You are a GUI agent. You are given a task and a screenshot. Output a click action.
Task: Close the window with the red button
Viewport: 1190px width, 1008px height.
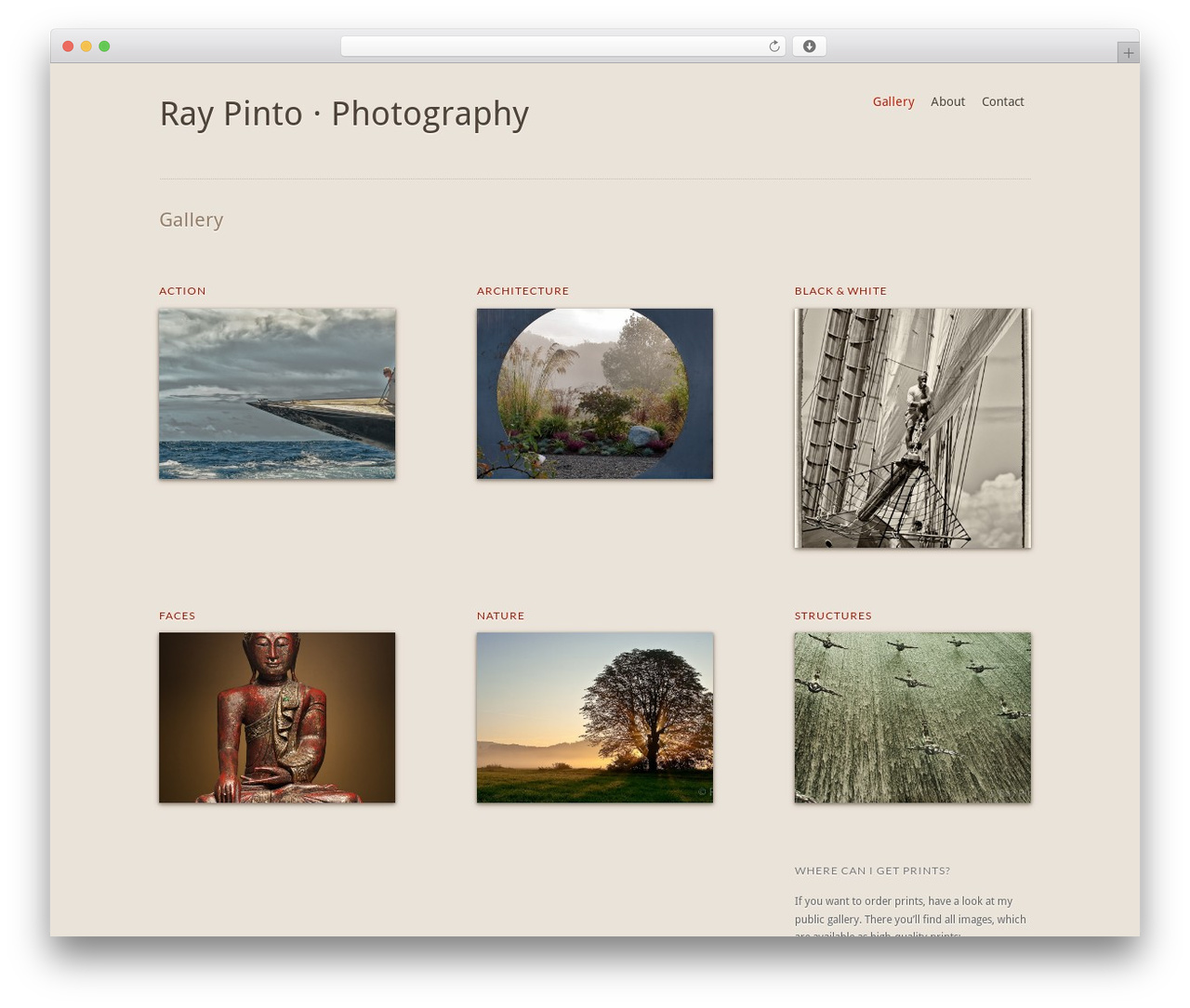tap(68, 46)
